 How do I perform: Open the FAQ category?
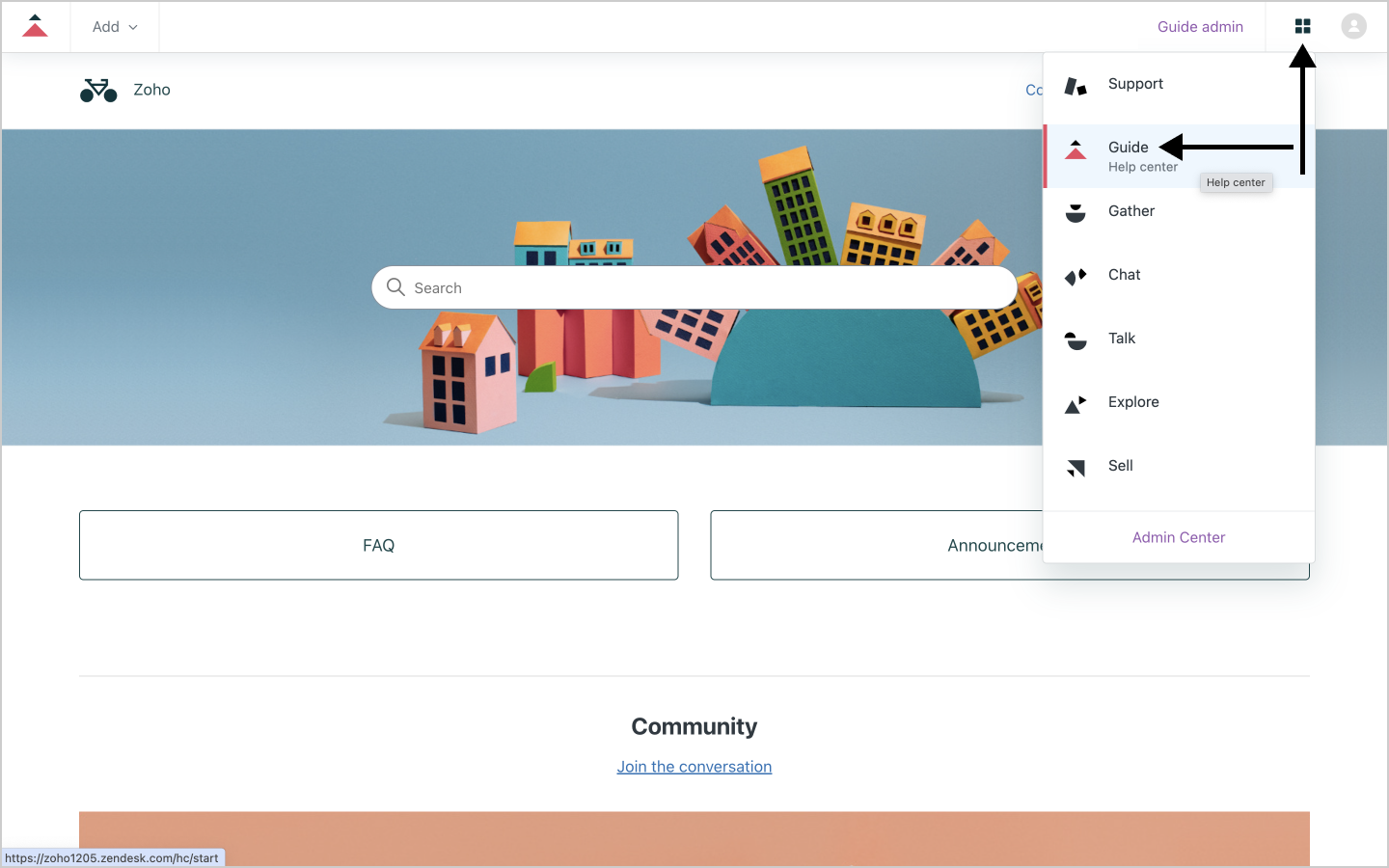pyautogui.click(x=379, y=545)
